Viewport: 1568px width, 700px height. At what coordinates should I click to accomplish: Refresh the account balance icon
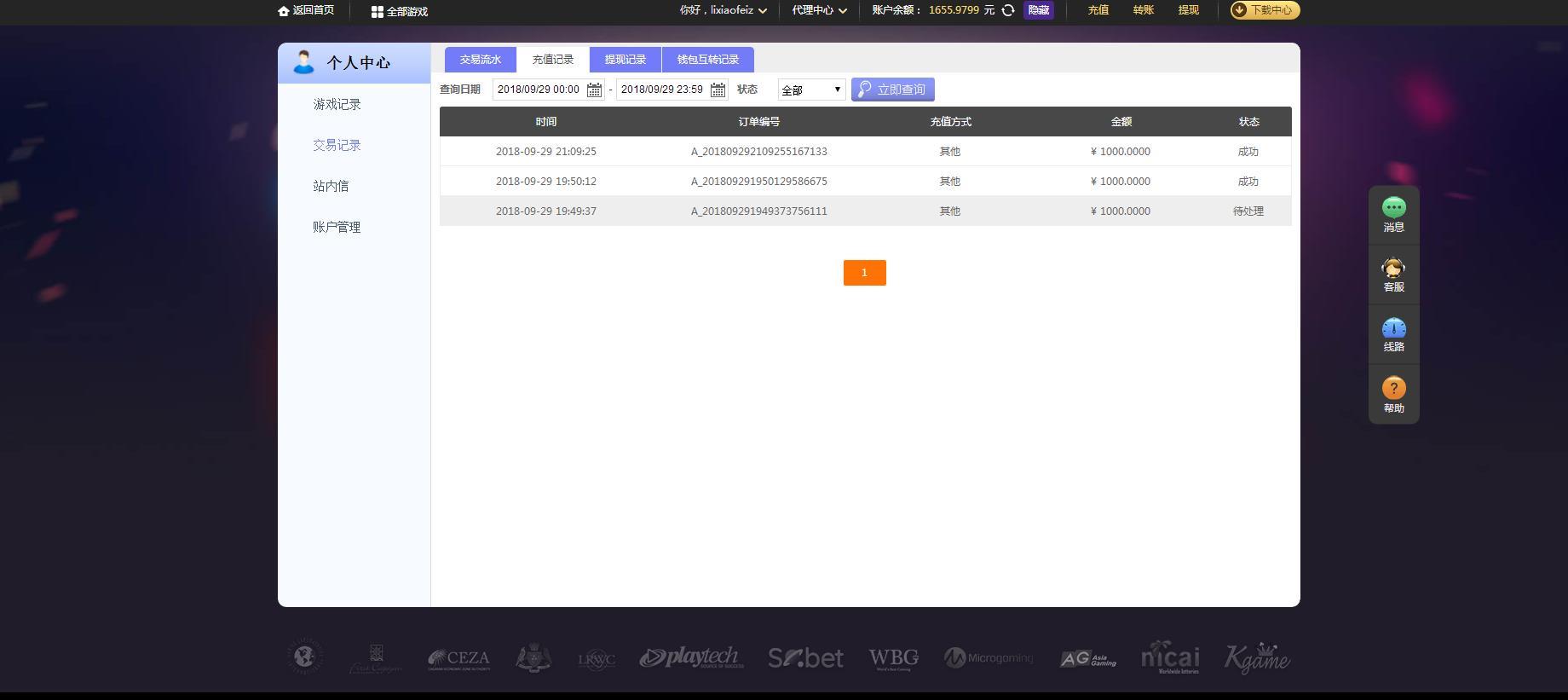[x=1008, y=10]
